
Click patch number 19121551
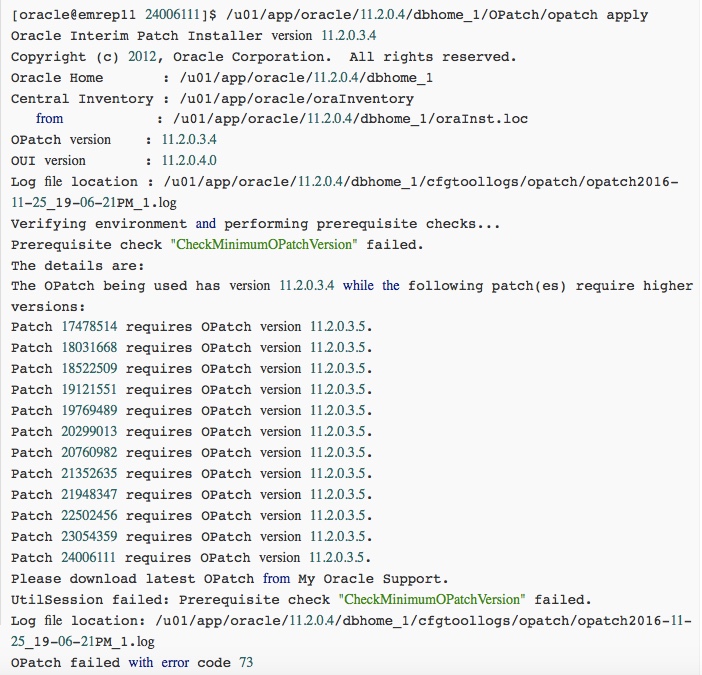click(89, 390)
